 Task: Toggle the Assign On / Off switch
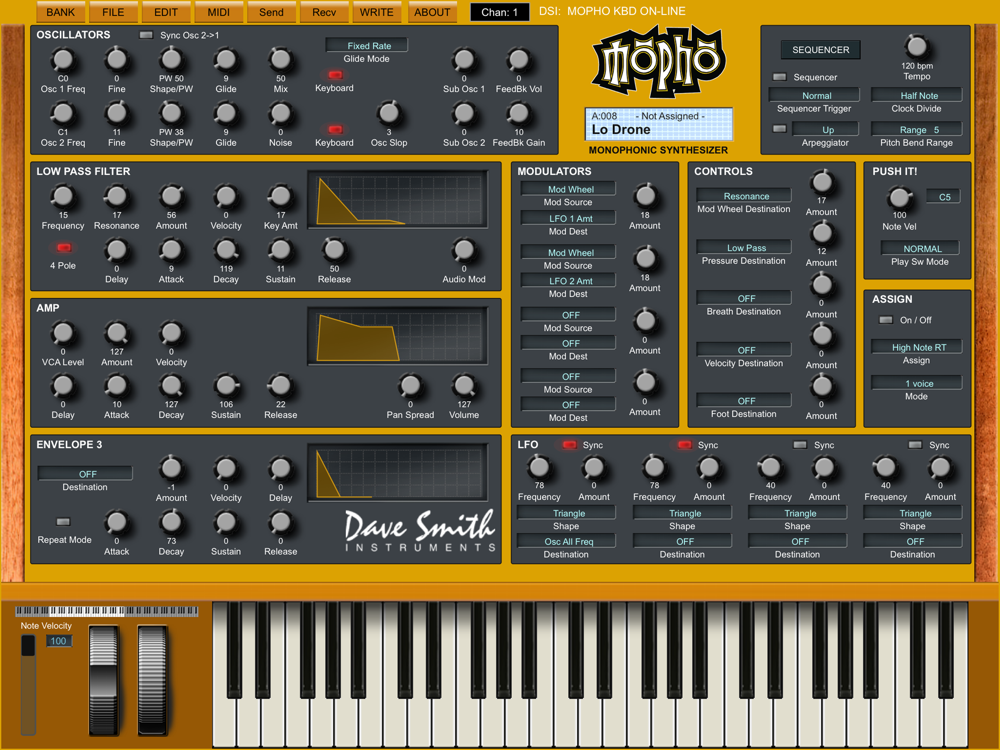[x=886, y=320]
